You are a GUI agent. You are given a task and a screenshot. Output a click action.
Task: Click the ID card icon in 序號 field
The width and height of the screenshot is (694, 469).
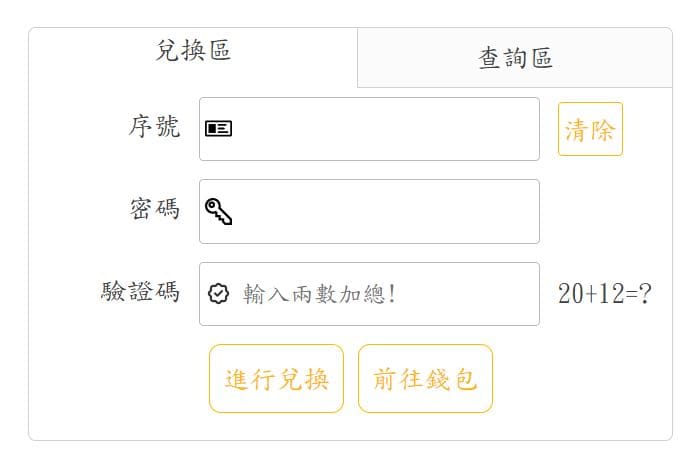pos(218,129)
